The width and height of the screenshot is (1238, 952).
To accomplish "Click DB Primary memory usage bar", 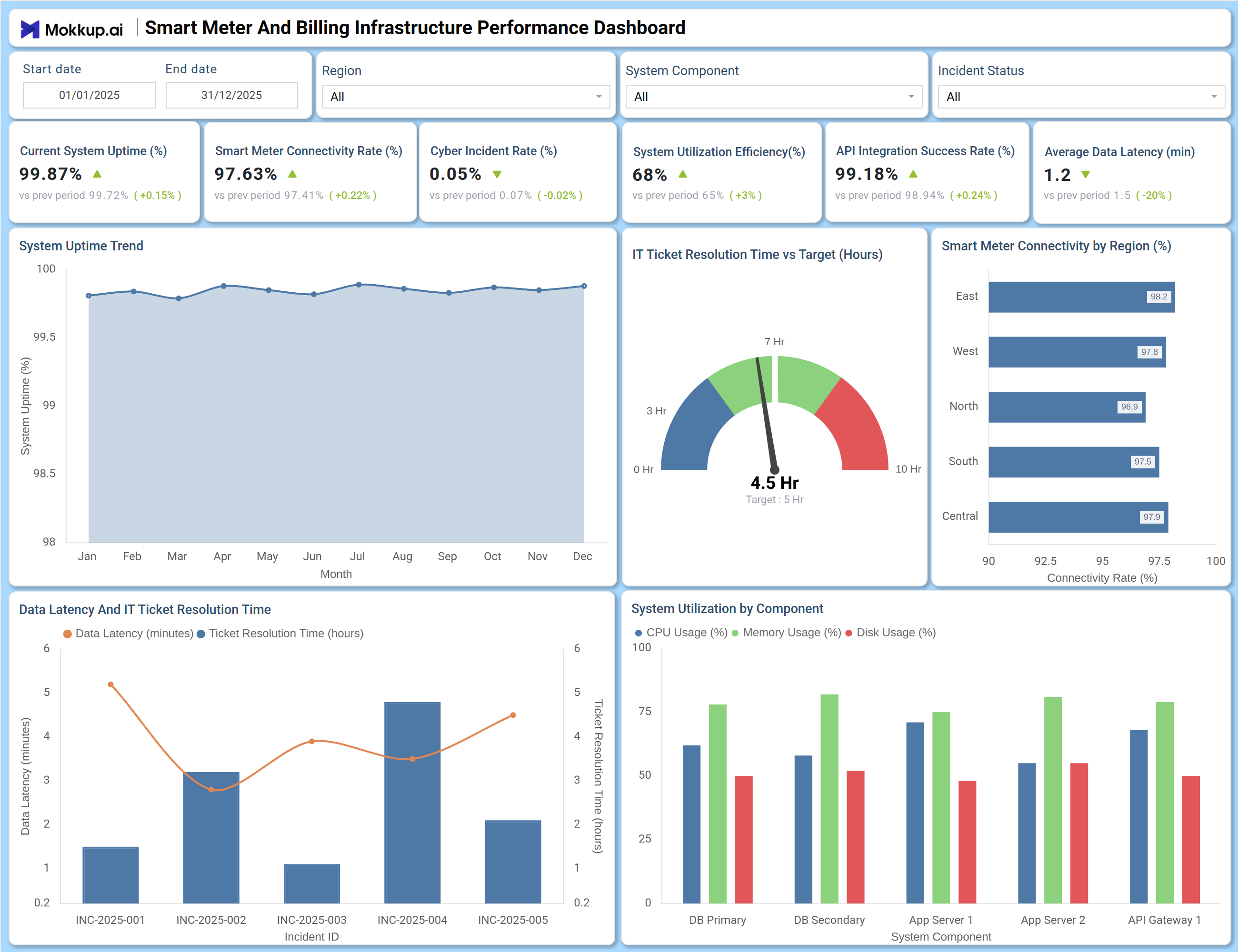I will (x=718, y=803).
